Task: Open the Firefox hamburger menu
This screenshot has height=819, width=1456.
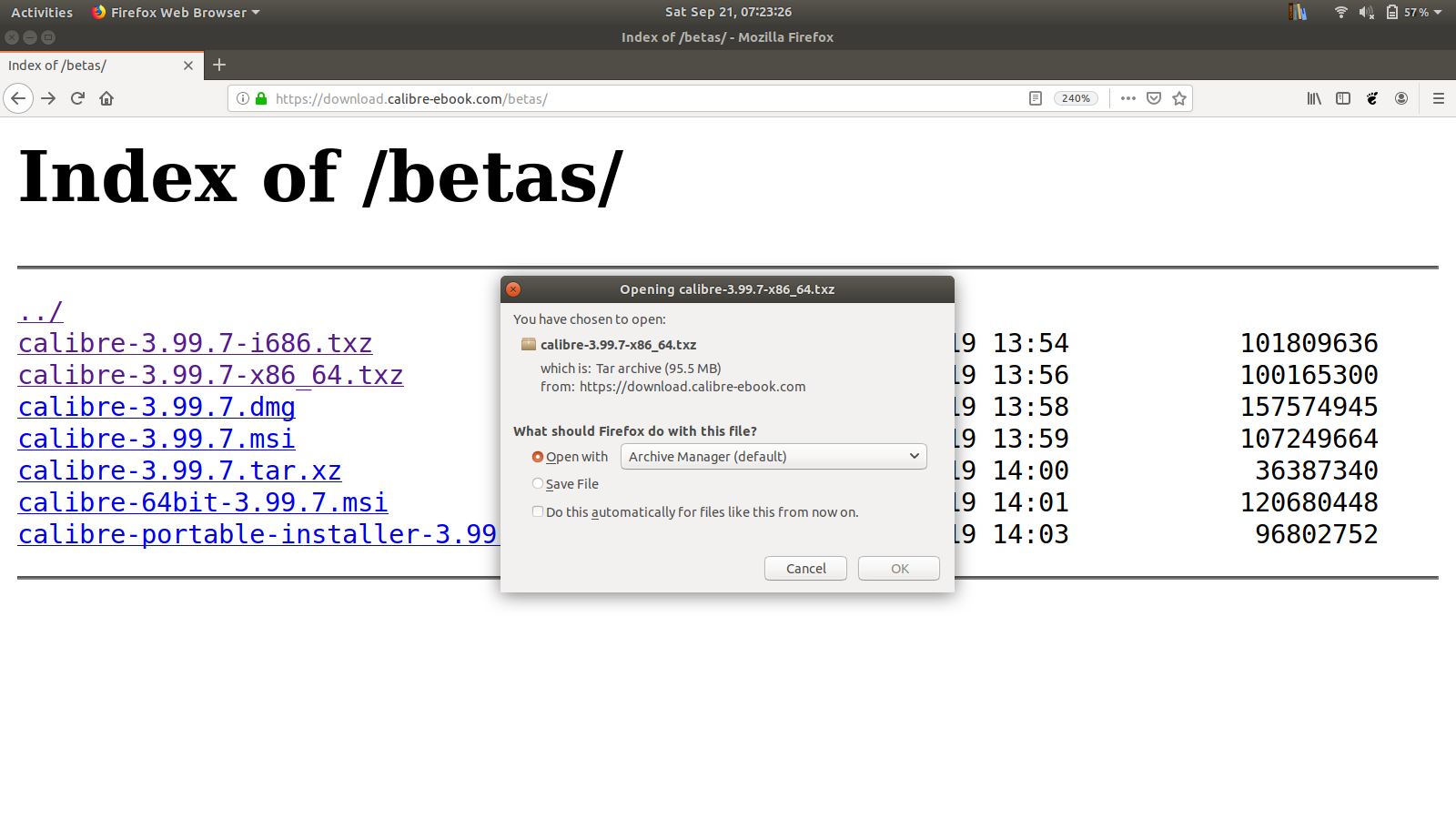Action: click(1439, 98)
